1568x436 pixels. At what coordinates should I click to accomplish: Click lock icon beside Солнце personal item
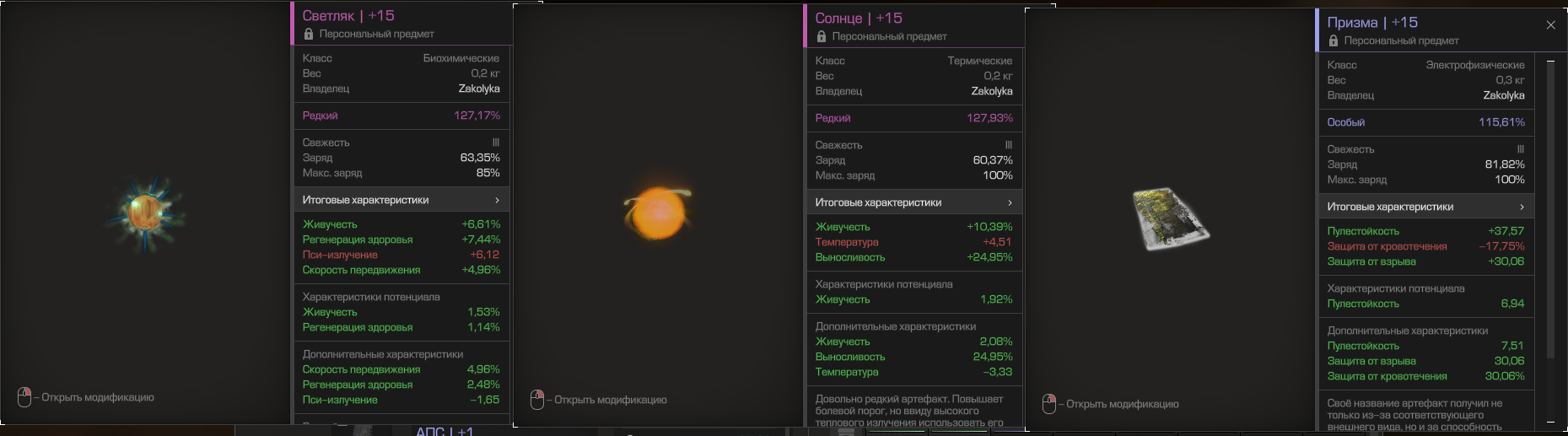click(822, 36)
